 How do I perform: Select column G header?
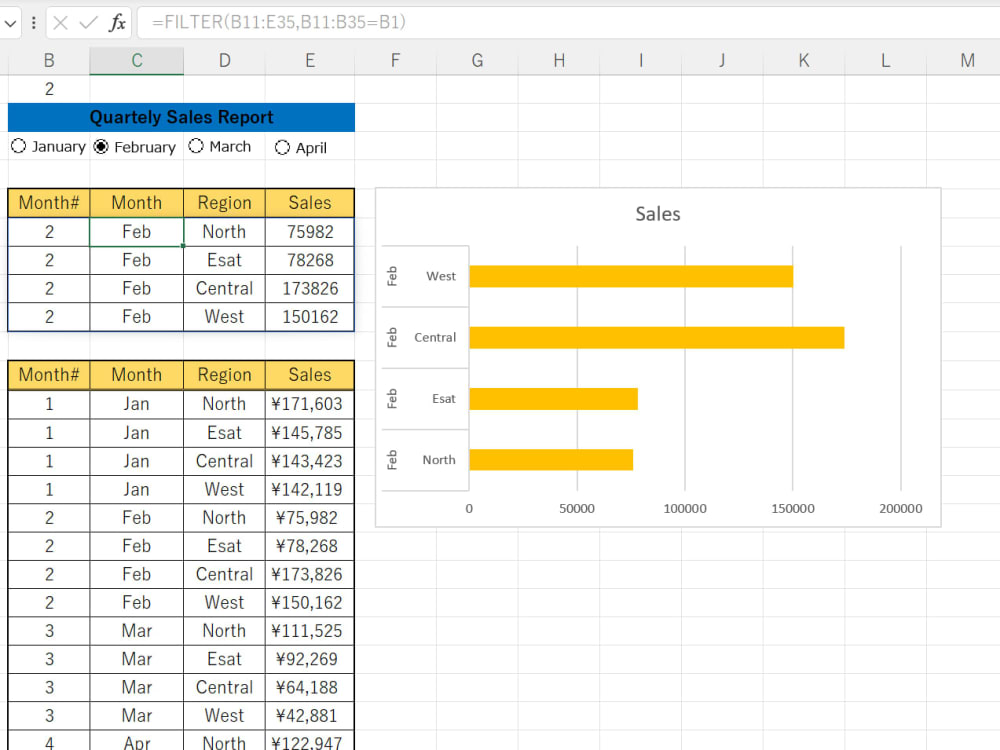point(477,60)
